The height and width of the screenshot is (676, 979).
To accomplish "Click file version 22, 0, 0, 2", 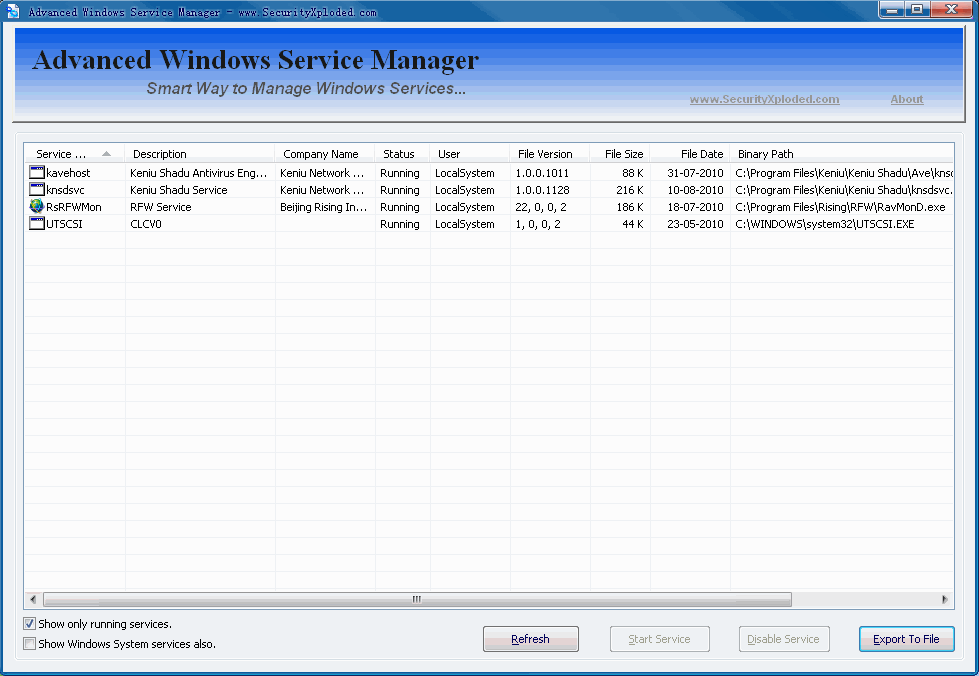I will (x=541, y=207).
